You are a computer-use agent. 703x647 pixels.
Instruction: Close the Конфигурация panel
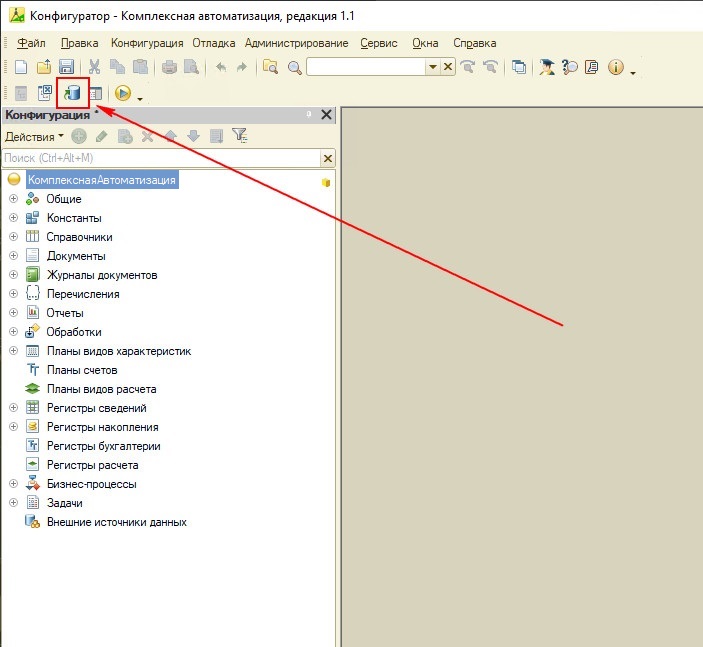tap(326, 115)
